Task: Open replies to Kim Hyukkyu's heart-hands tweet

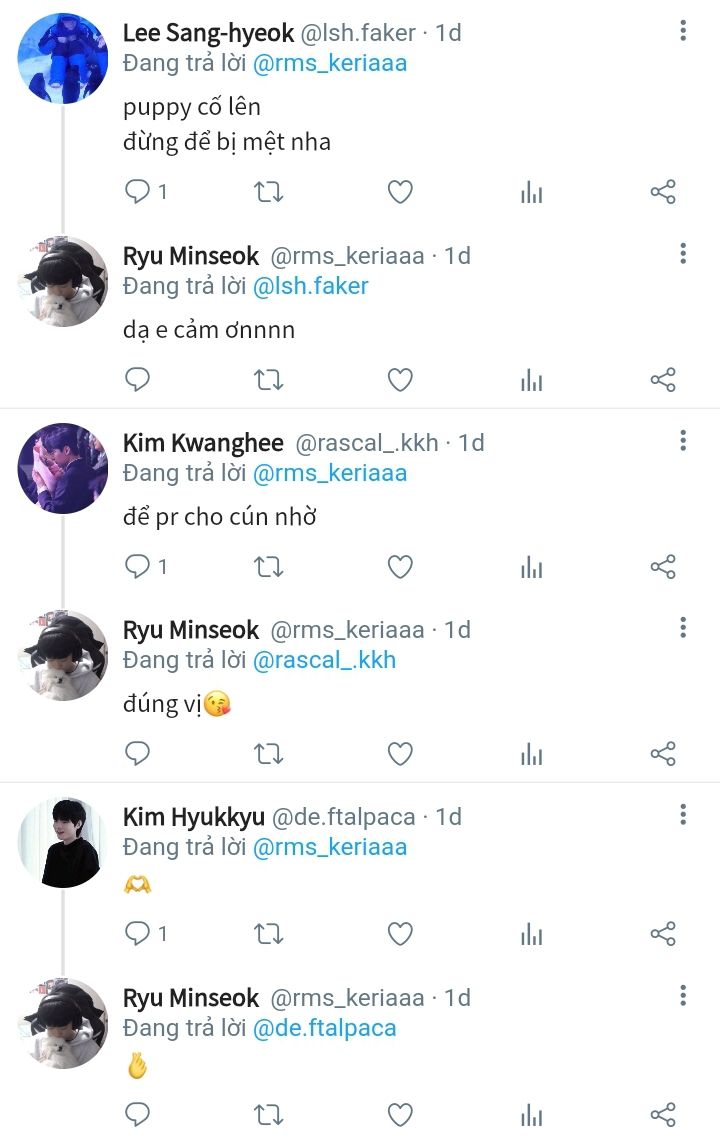Action: tap(137, 934)
